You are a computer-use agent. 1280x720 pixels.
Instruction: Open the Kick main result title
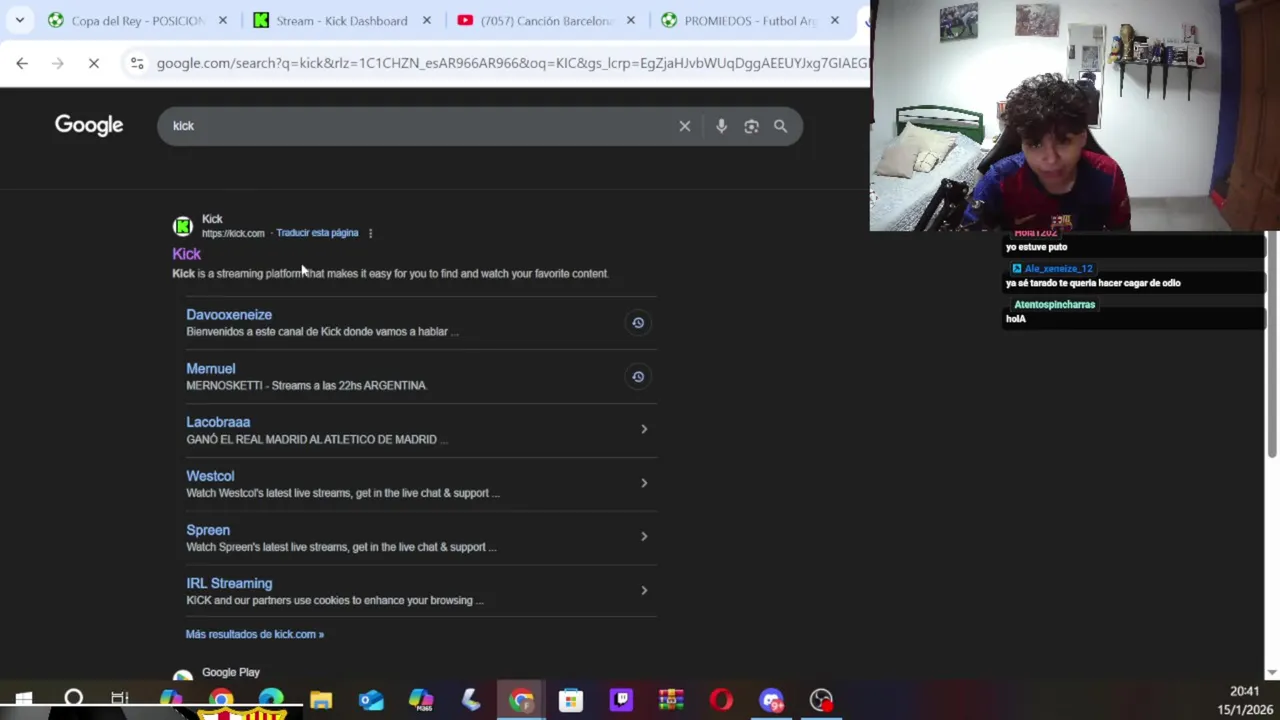pos(186,254)
